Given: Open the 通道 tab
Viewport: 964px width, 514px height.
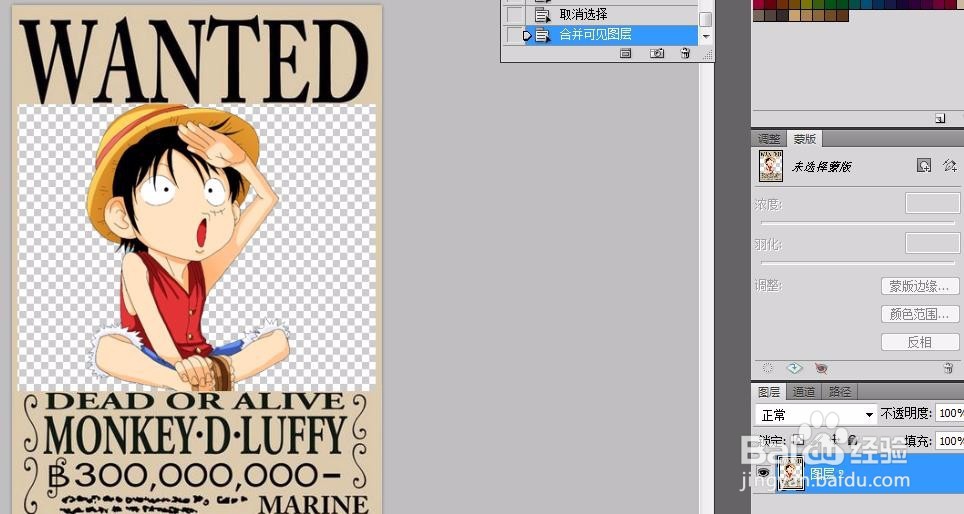Looking at the screenshot, I should point(803,392).
